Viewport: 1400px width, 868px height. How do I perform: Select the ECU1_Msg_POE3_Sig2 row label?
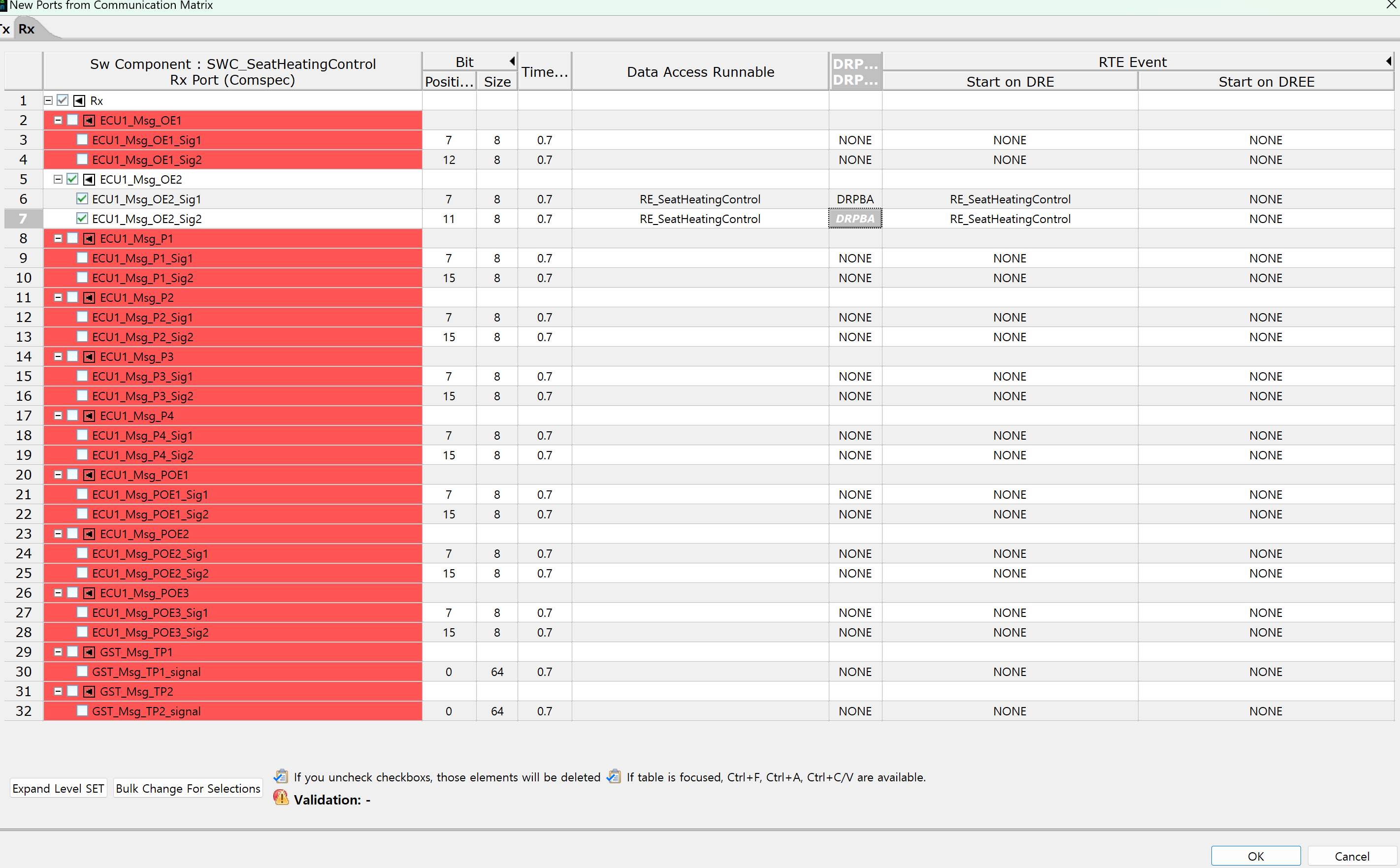click(x=150, y=633)
